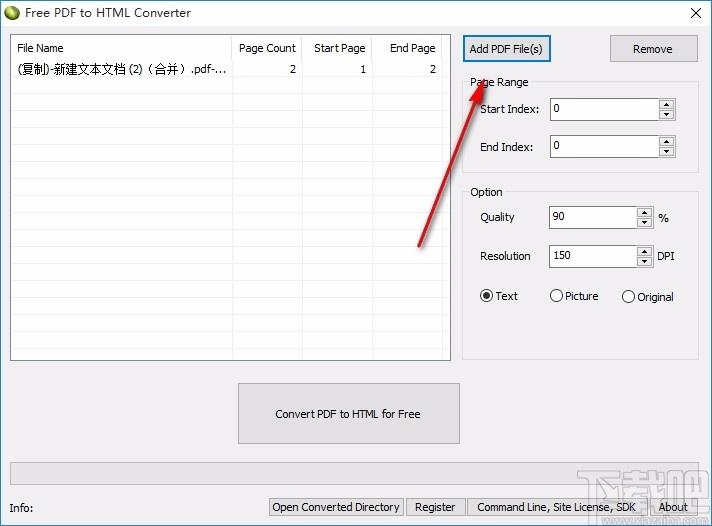
Task: Sort by File Name column header
Action: tap(122, 48)
